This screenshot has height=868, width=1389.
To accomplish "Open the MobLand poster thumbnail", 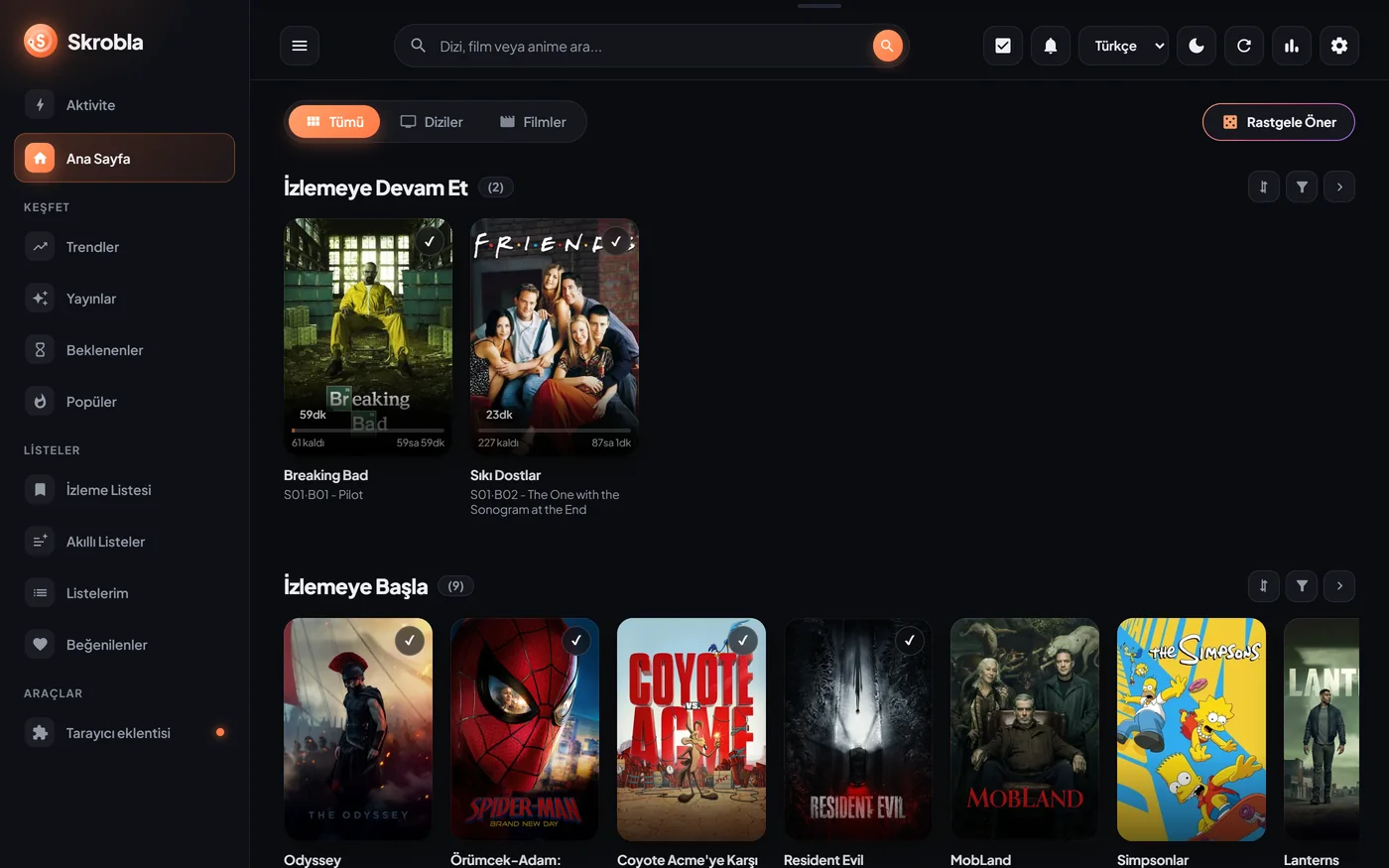I will pos(1025,729).
